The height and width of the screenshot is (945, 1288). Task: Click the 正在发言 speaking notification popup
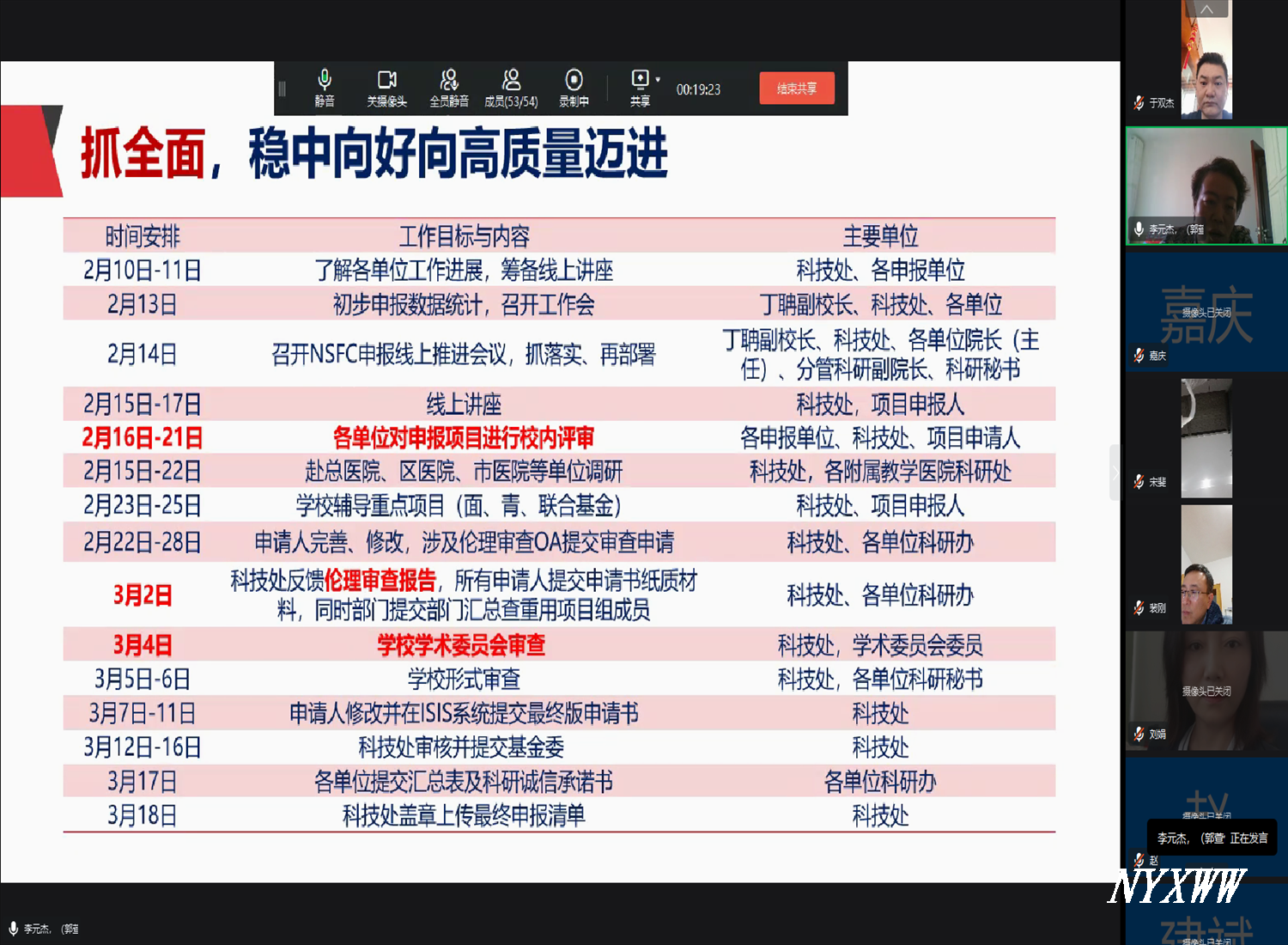[1212, 838]
